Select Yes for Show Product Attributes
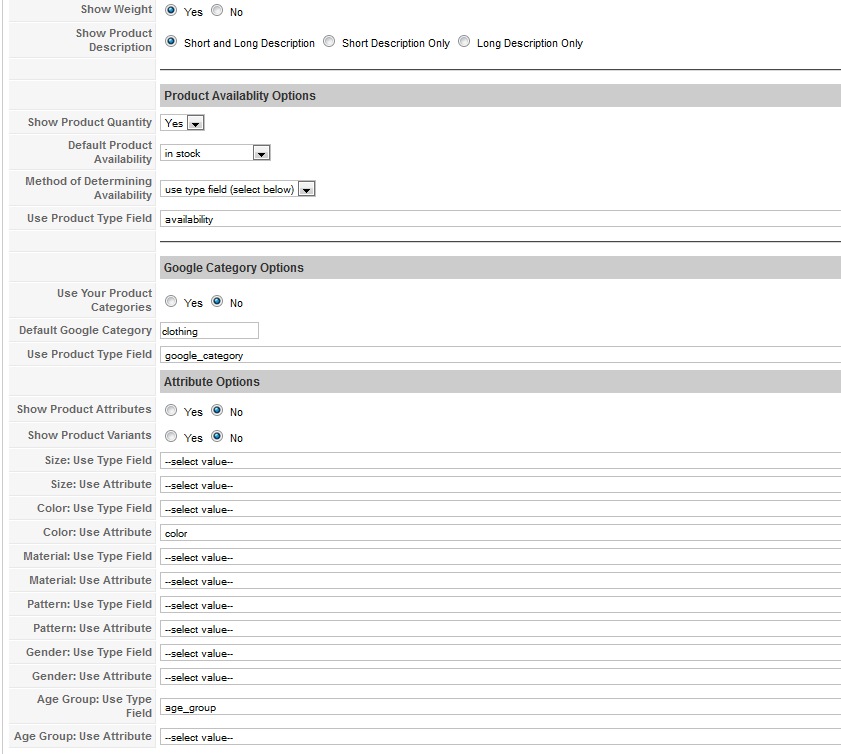Image resolution: width=841 pixels, height=754 pixels. tap(171, 410)
